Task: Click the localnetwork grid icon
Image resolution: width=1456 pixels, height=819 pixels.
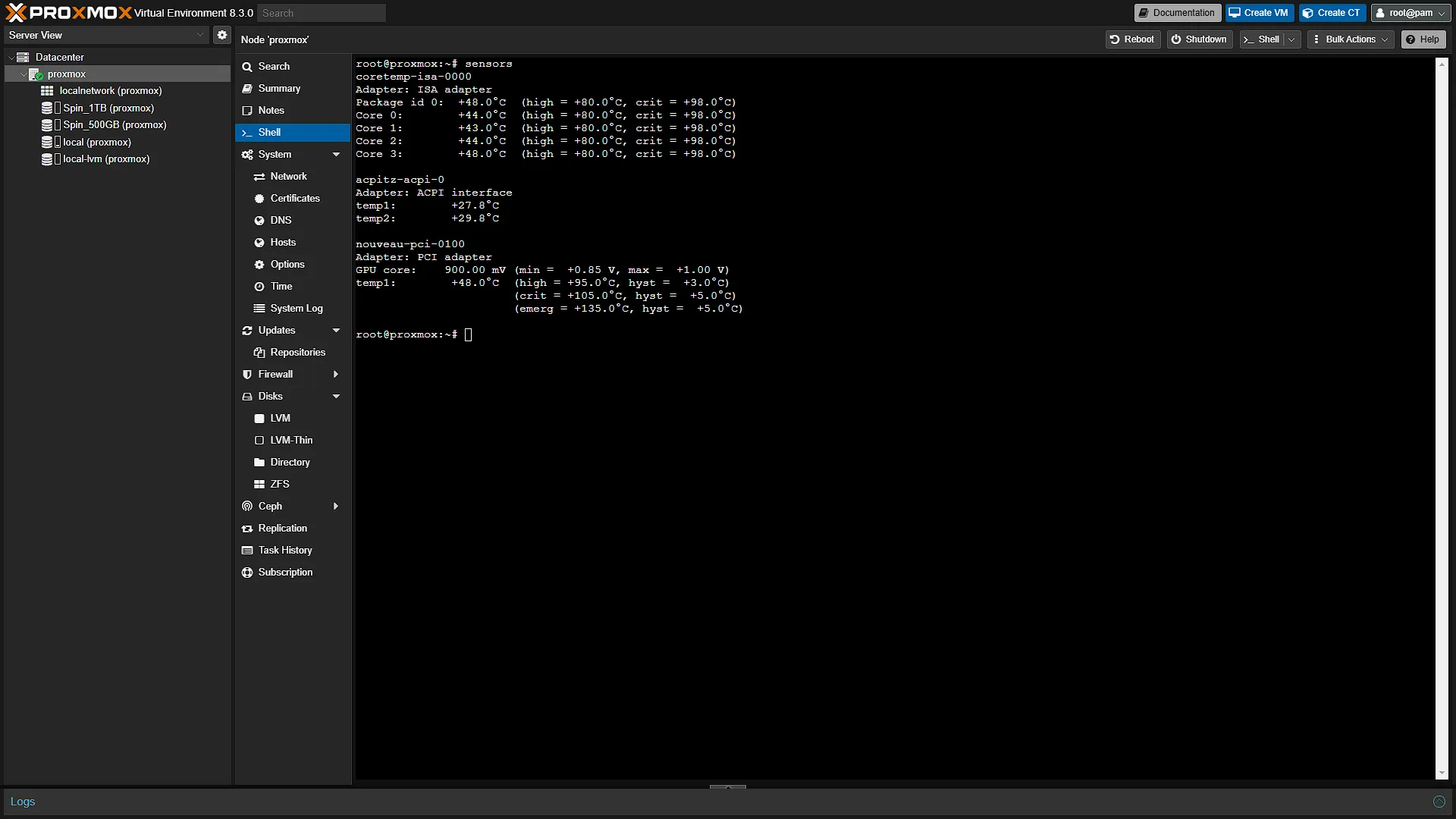Action: coord(47,91)
